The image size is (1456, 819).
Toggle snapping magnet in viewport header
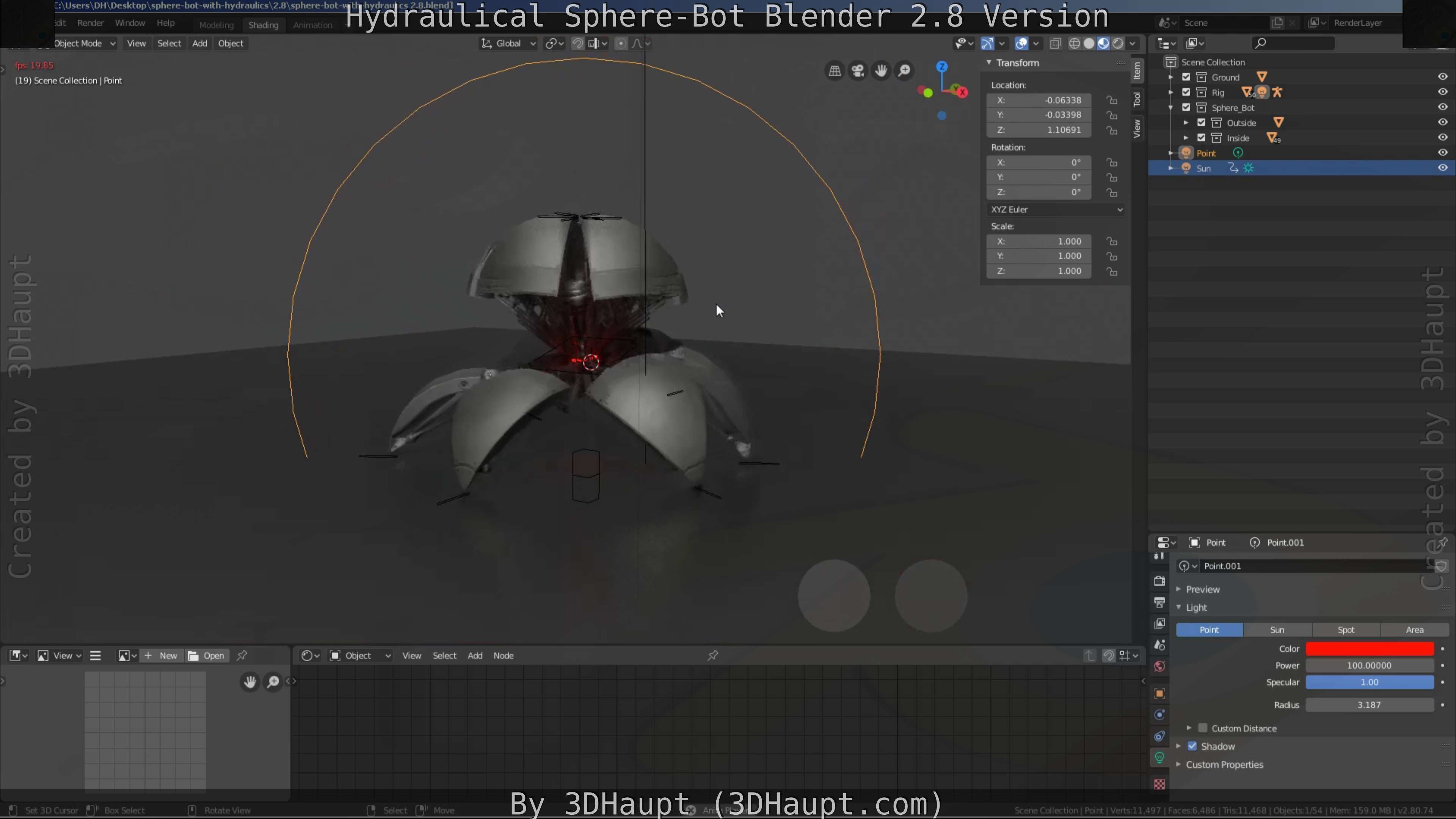point(577,44)
